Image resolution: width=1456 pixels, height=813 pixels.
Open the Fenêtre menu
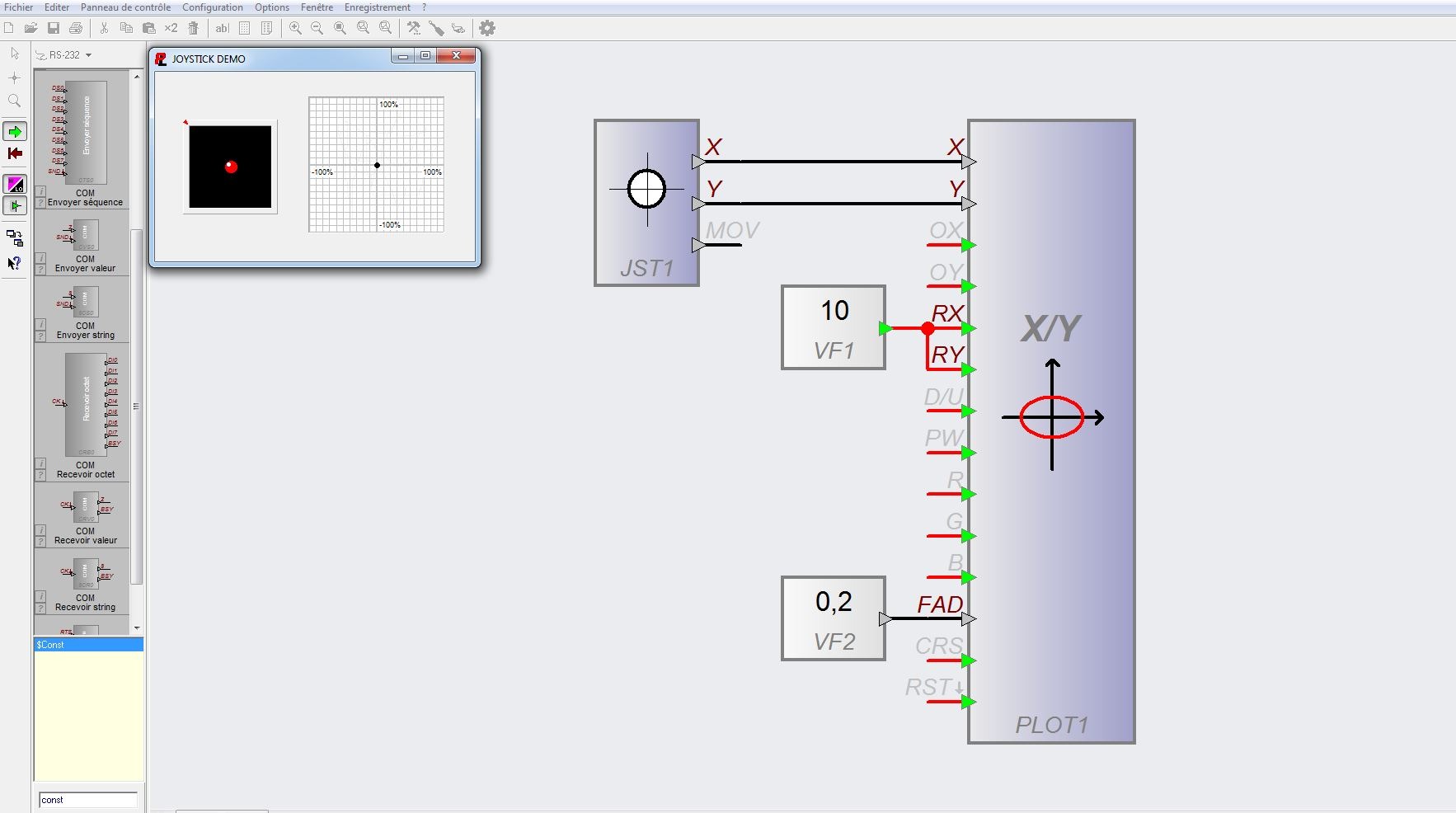[317, 7]
